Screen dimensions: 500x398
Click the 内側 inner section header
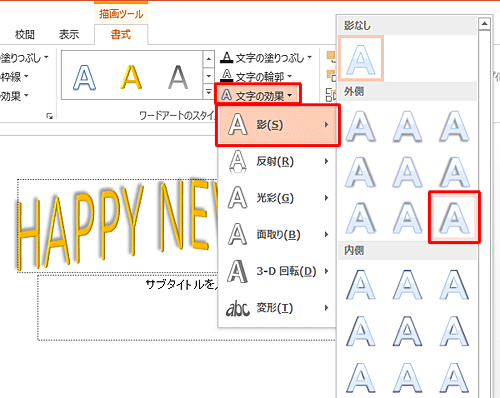[407, 250]
